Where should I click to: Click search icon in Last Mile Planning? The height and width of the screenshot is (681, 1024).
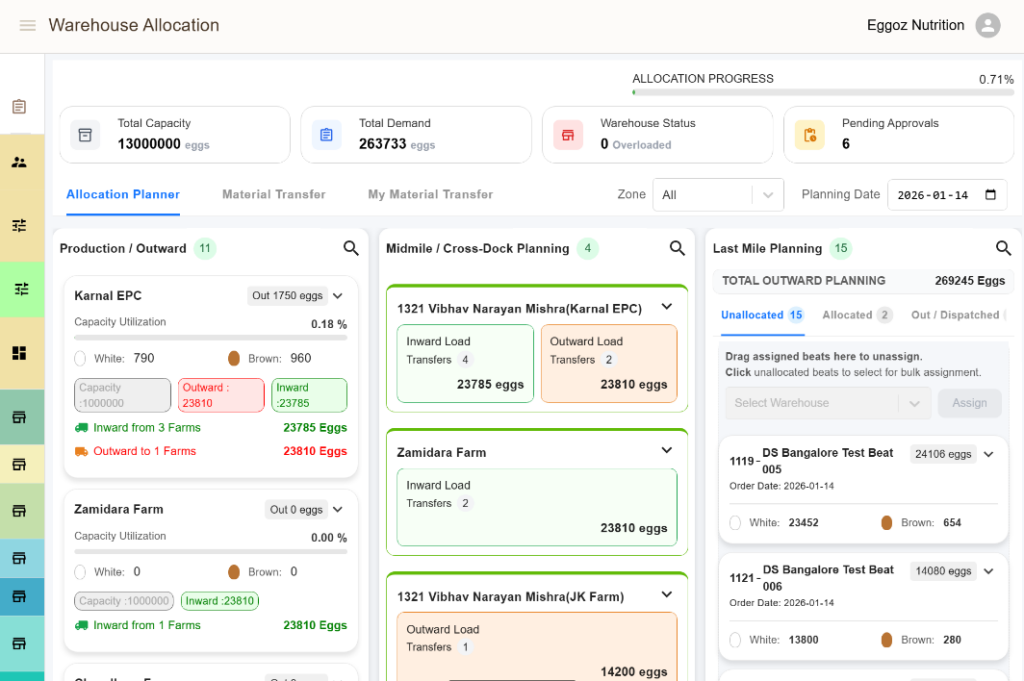pyautogui.click(x=1003, y=248)
